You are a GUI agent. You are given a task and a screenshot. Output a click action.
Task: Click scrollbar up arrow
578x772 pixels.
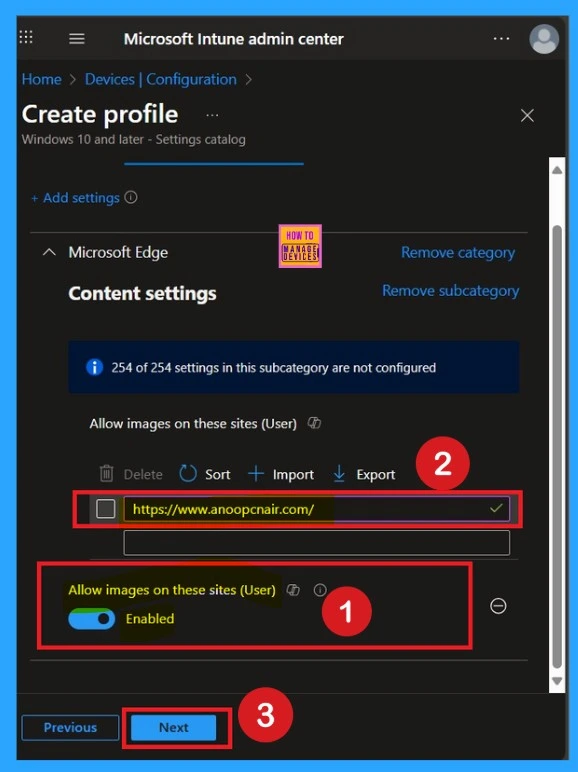(x=557, y=170)
